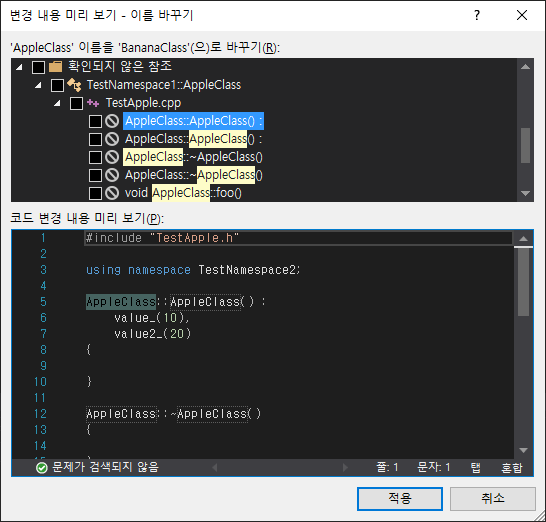Click the 혼합 line ending indicator
This screenshot has width=546, height=522.
(x=512, y=468)
